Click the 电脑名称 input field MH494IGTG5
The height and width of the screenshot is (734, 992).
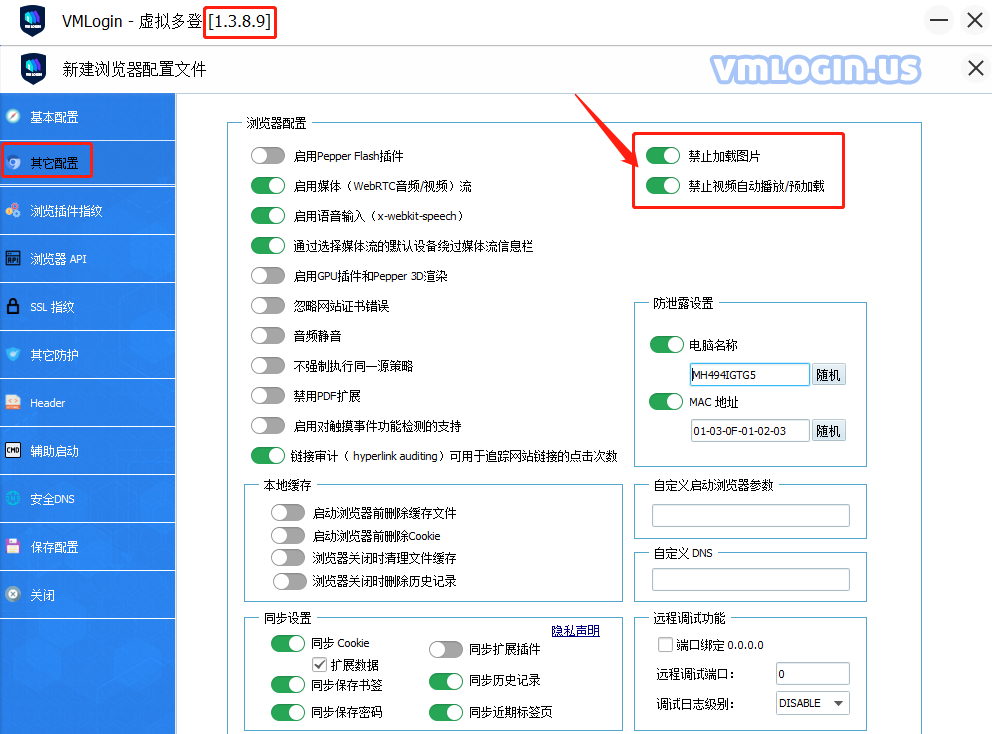[x=750, y=375]
